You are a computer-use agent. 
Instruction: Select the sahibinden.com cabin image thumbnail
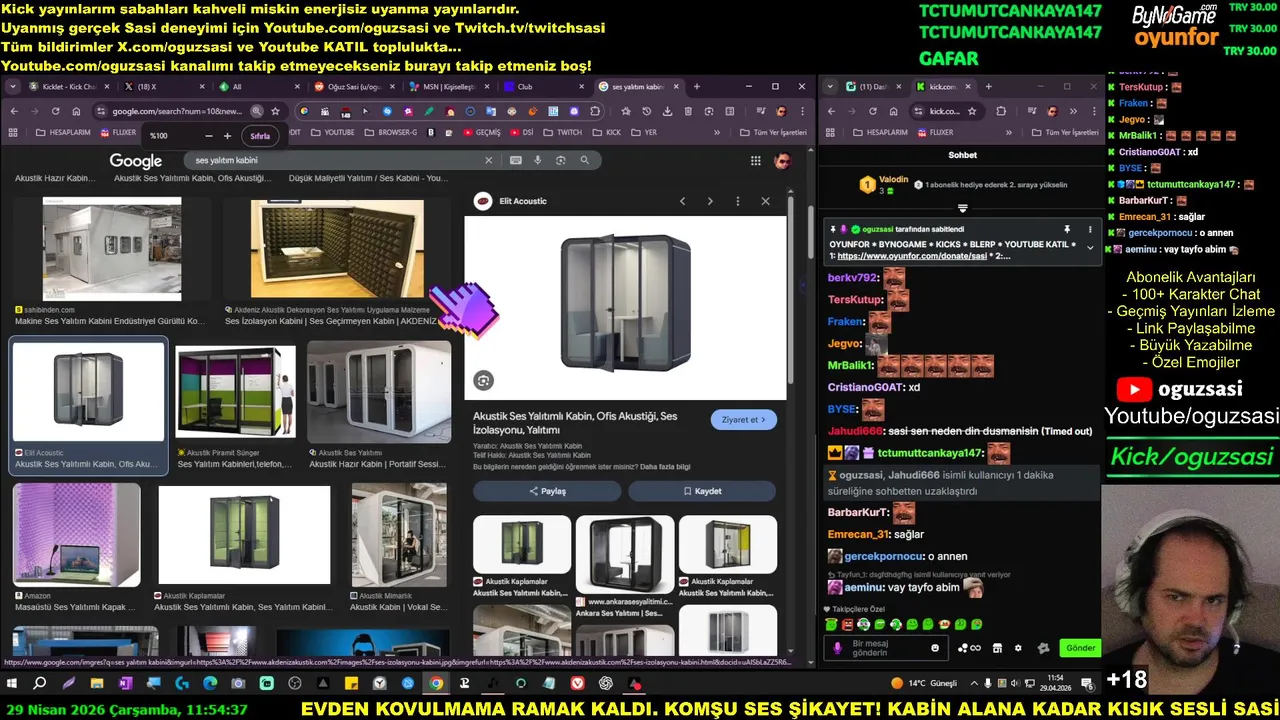click(x=112, y=249)
